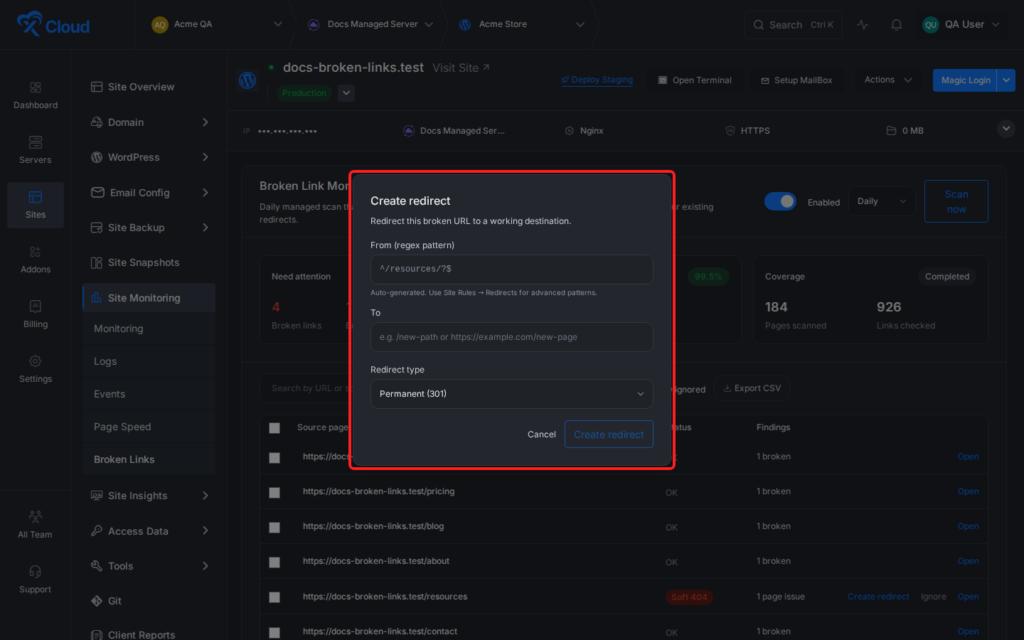Click Export CSV button
Viewport: 1024px width, 640px height.
point(752,388)
